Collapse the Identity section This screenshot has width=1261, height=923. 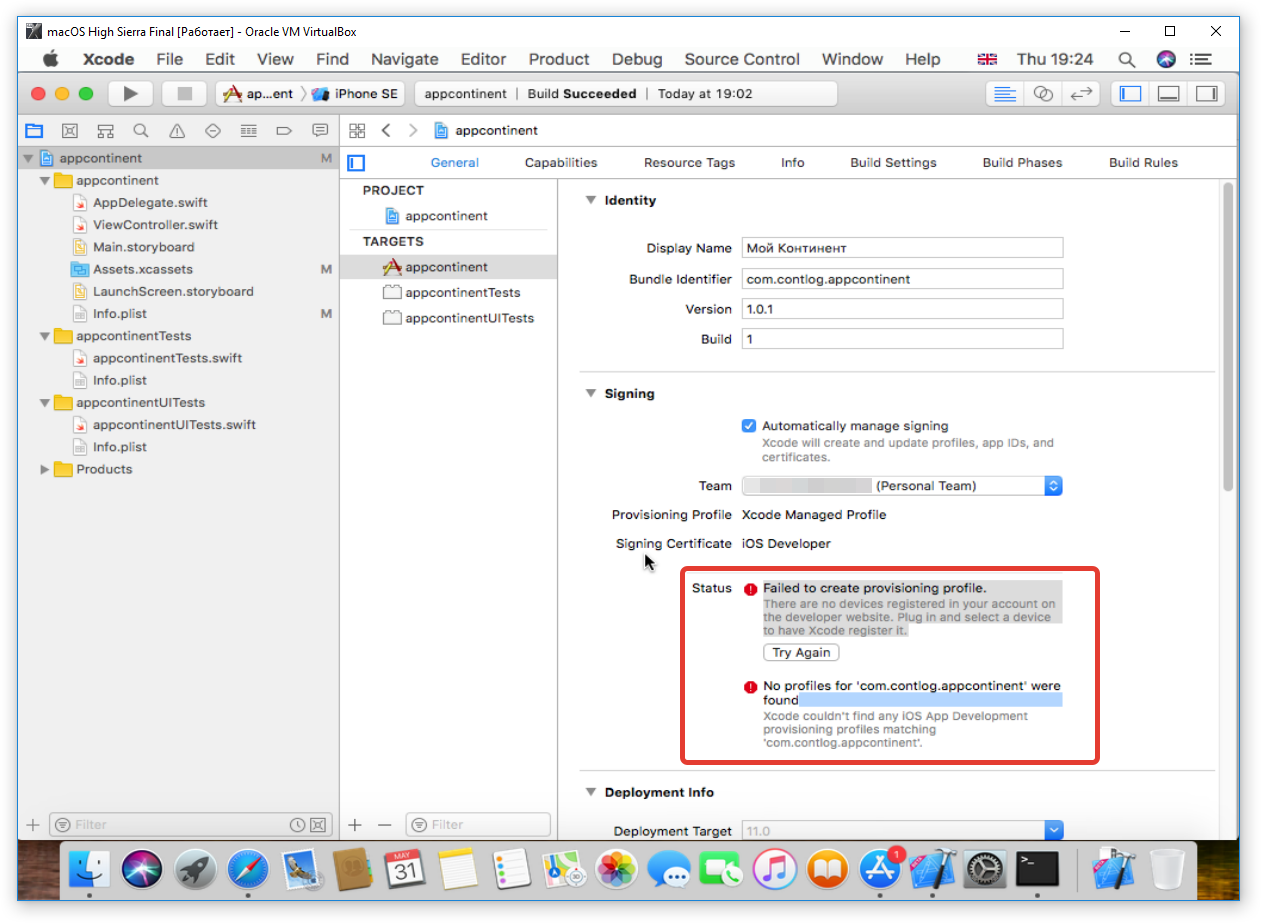[x=589, y=201]
